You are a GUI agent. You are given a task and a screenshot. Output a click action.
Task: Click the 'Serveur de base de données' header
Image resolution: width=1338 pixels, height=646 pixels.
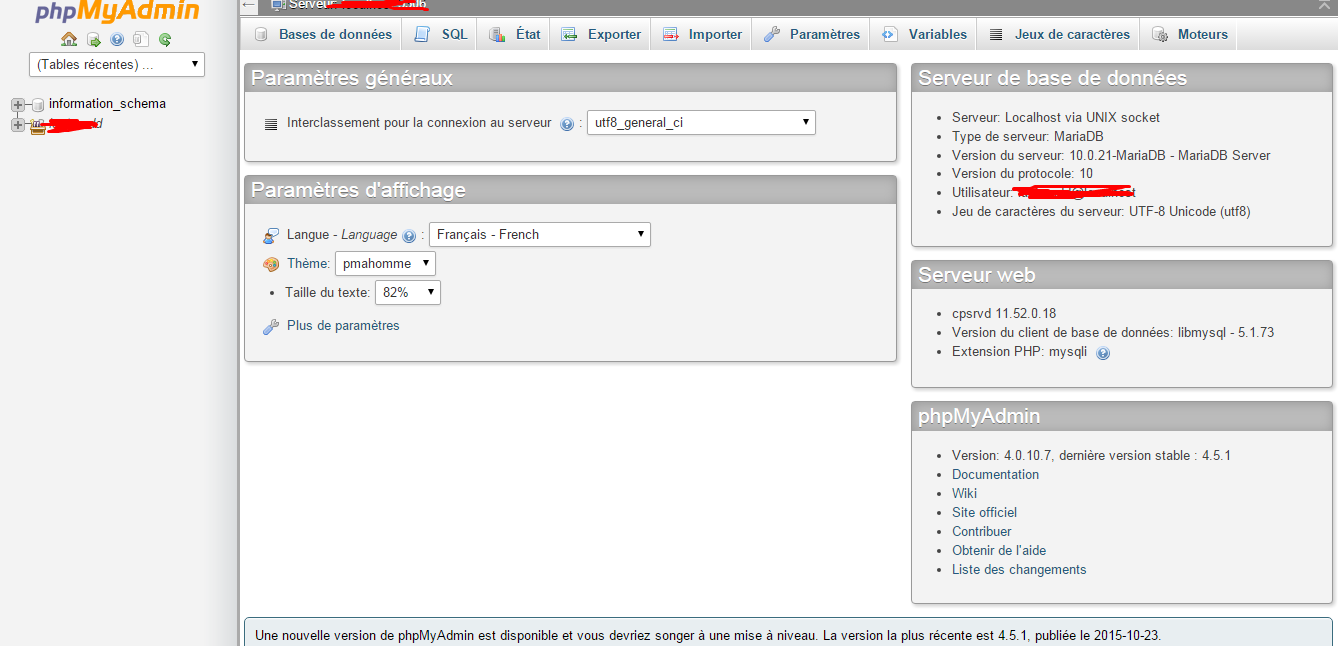(x=1122, y=78)
